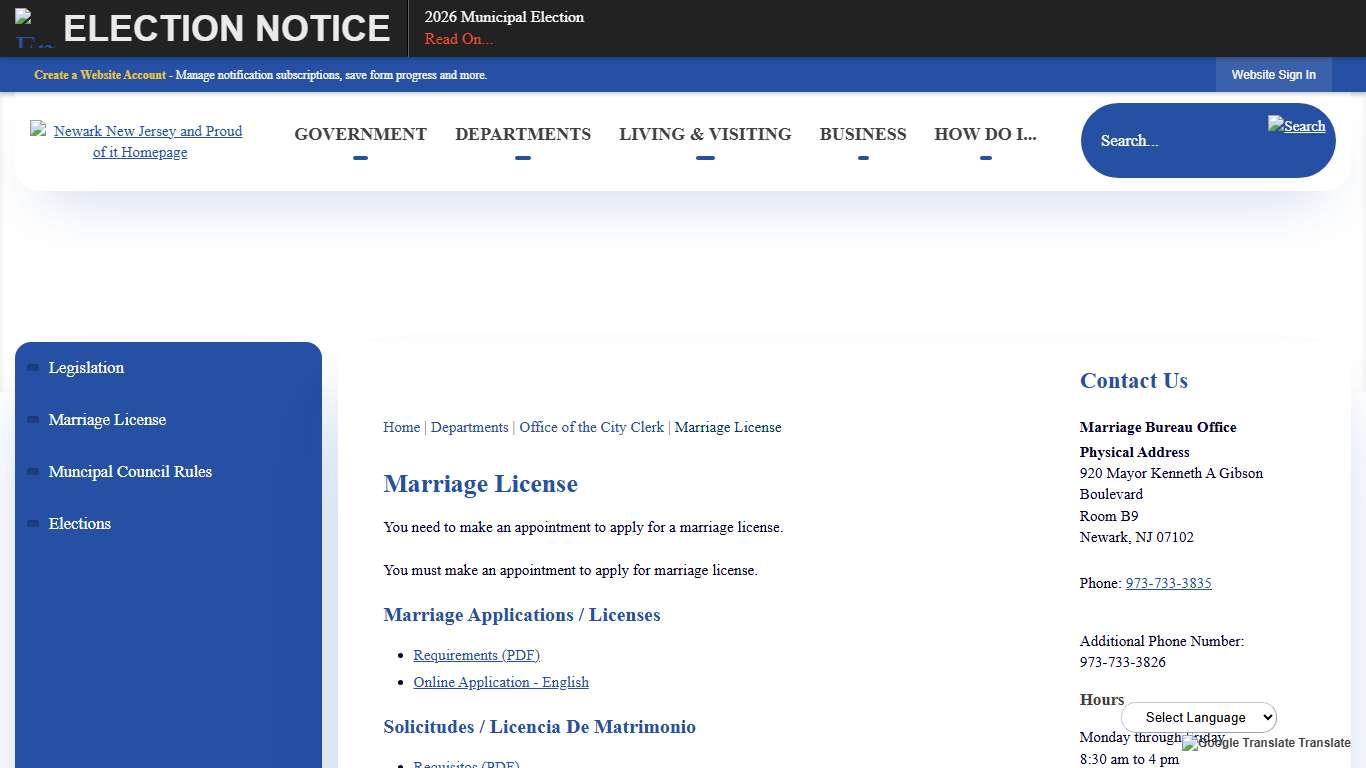Open the Requirements (PDF) link

[x=476, y=655]
